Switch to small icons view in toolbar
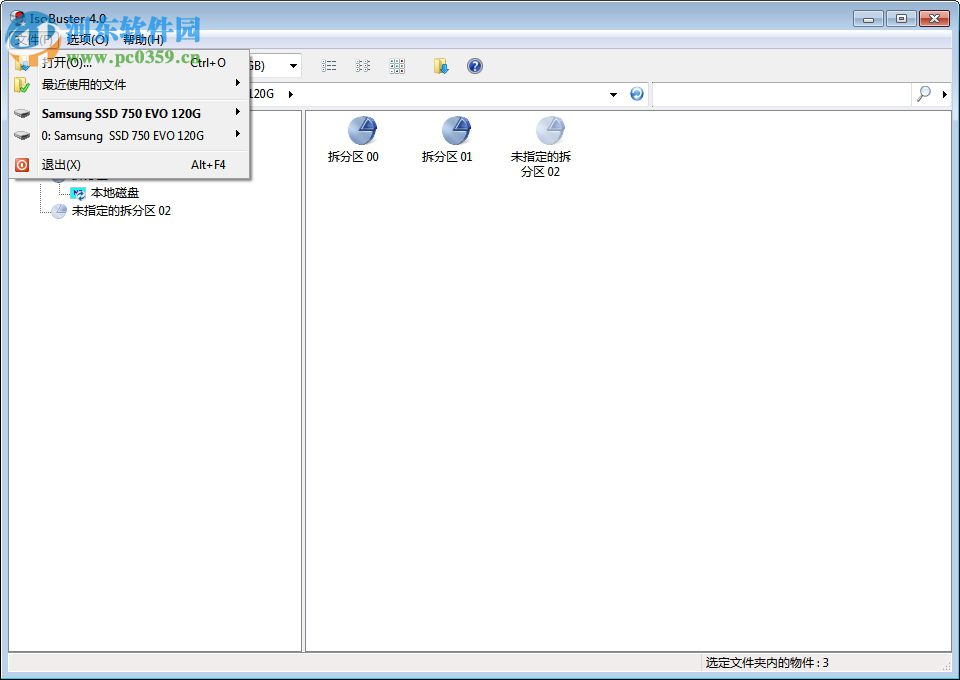The width and height of the screenshot is (960, 680). click(x=362, y=66)
